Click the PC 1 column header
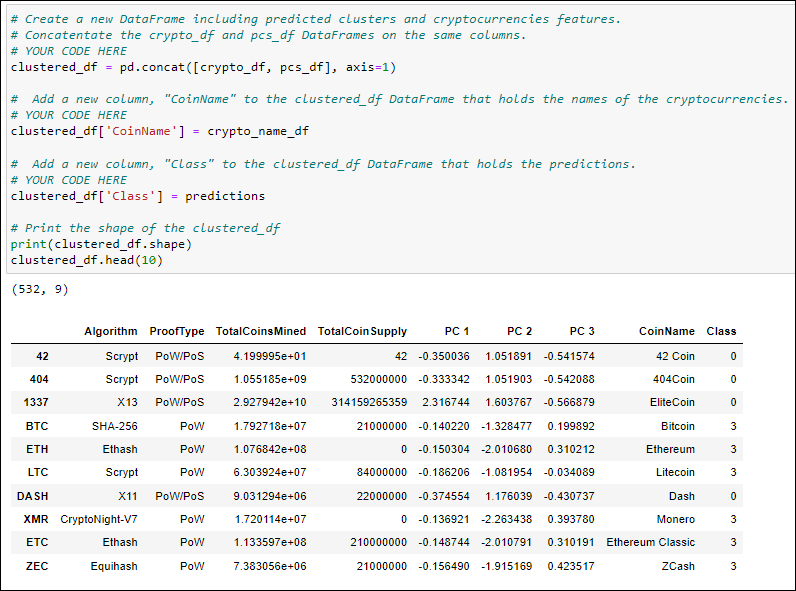The image size is (796, 591). click(457, 331)
